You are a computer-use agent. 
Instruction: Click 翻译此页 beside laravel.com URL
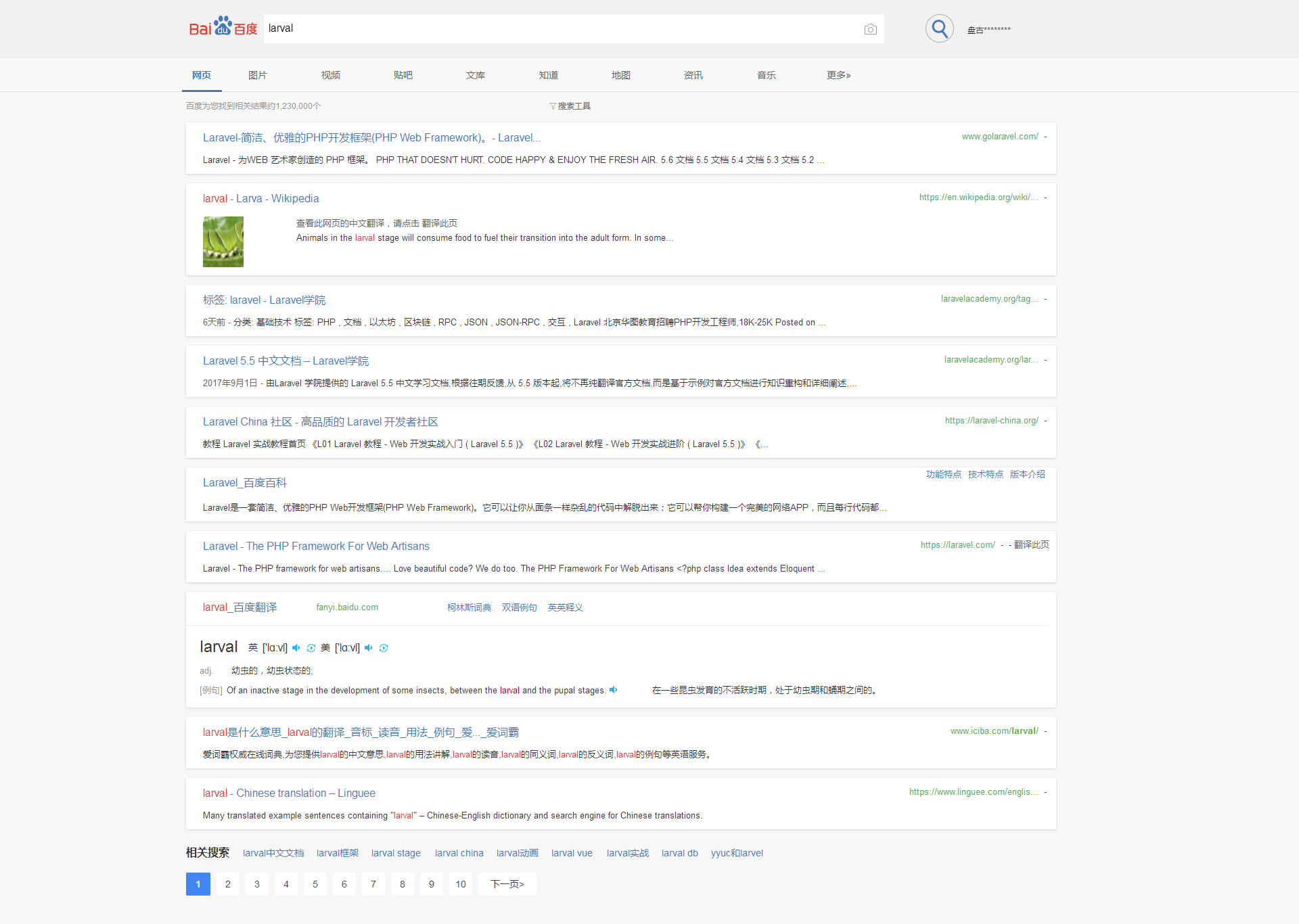1032,545
